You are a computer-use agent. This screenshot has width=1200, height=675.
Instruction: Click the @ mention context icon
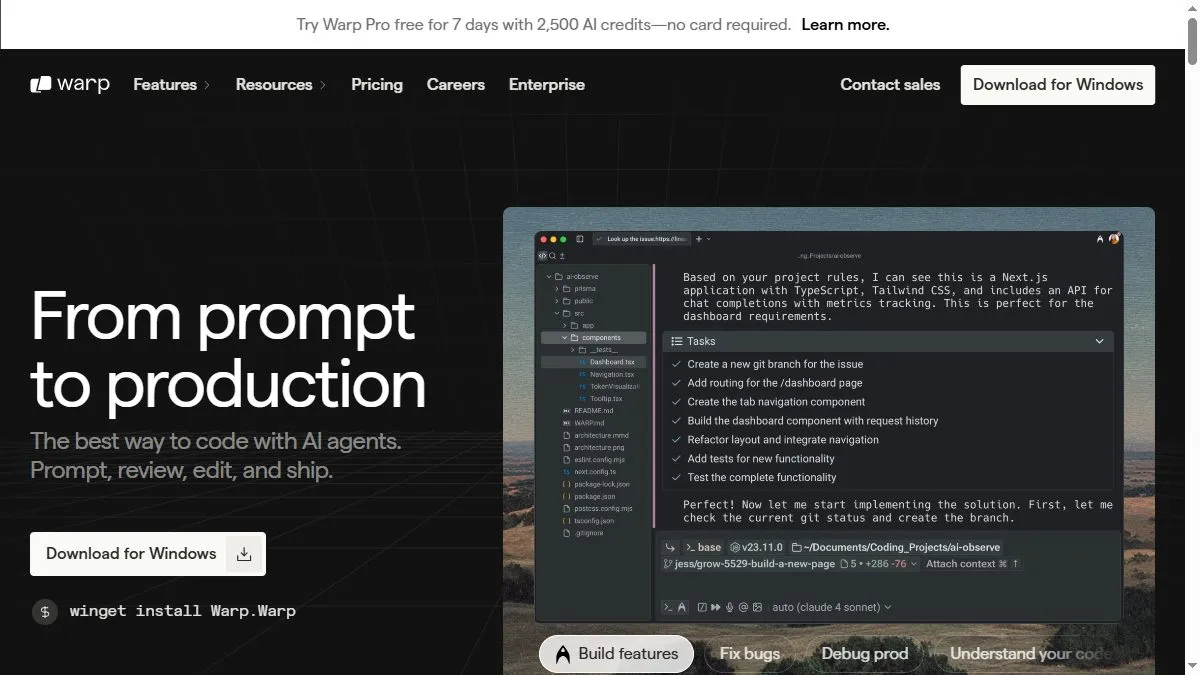(x=743, y=607)
